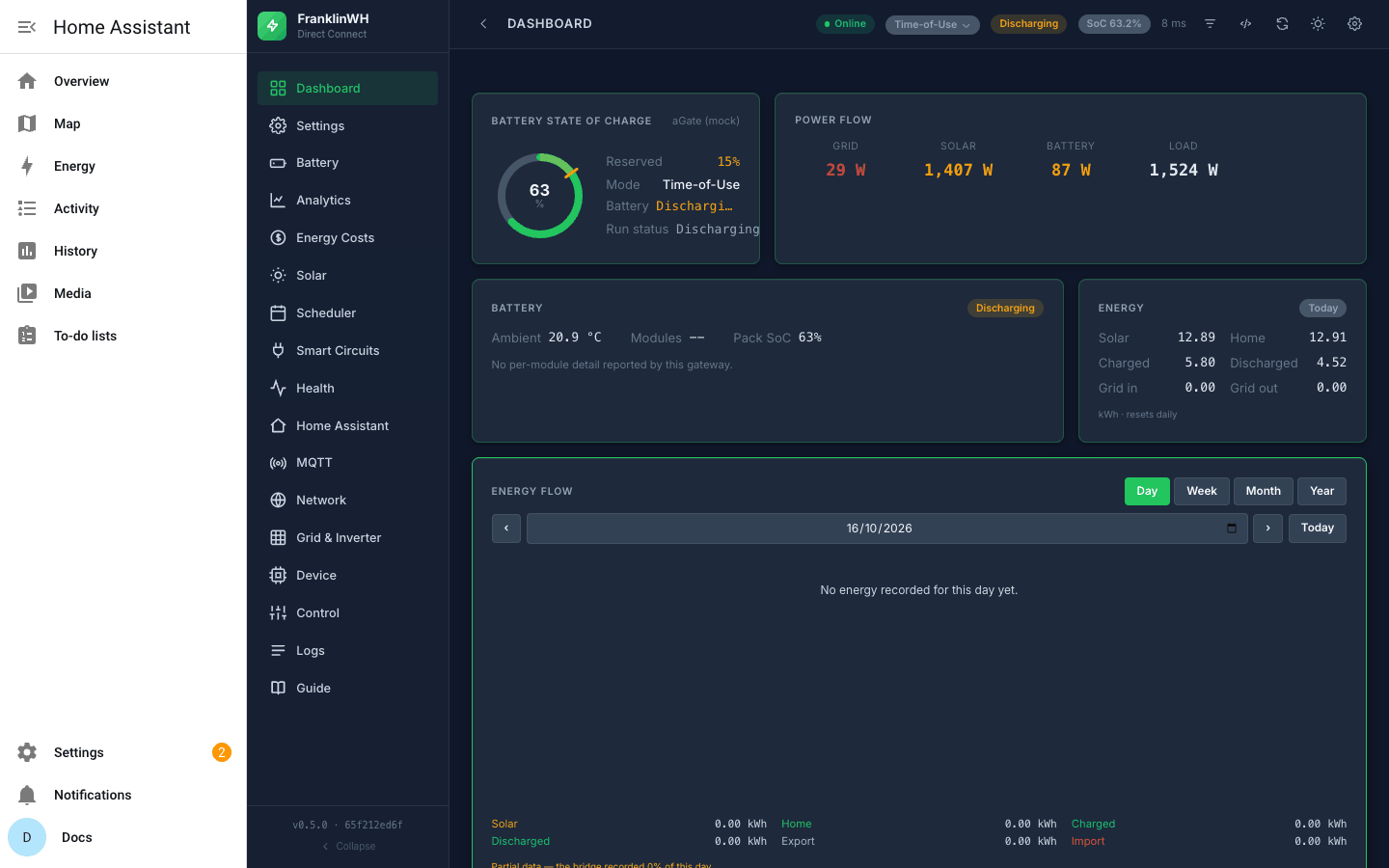Go to next day in Energy Flow
Screen dimensions: 1389x868
1267,529
